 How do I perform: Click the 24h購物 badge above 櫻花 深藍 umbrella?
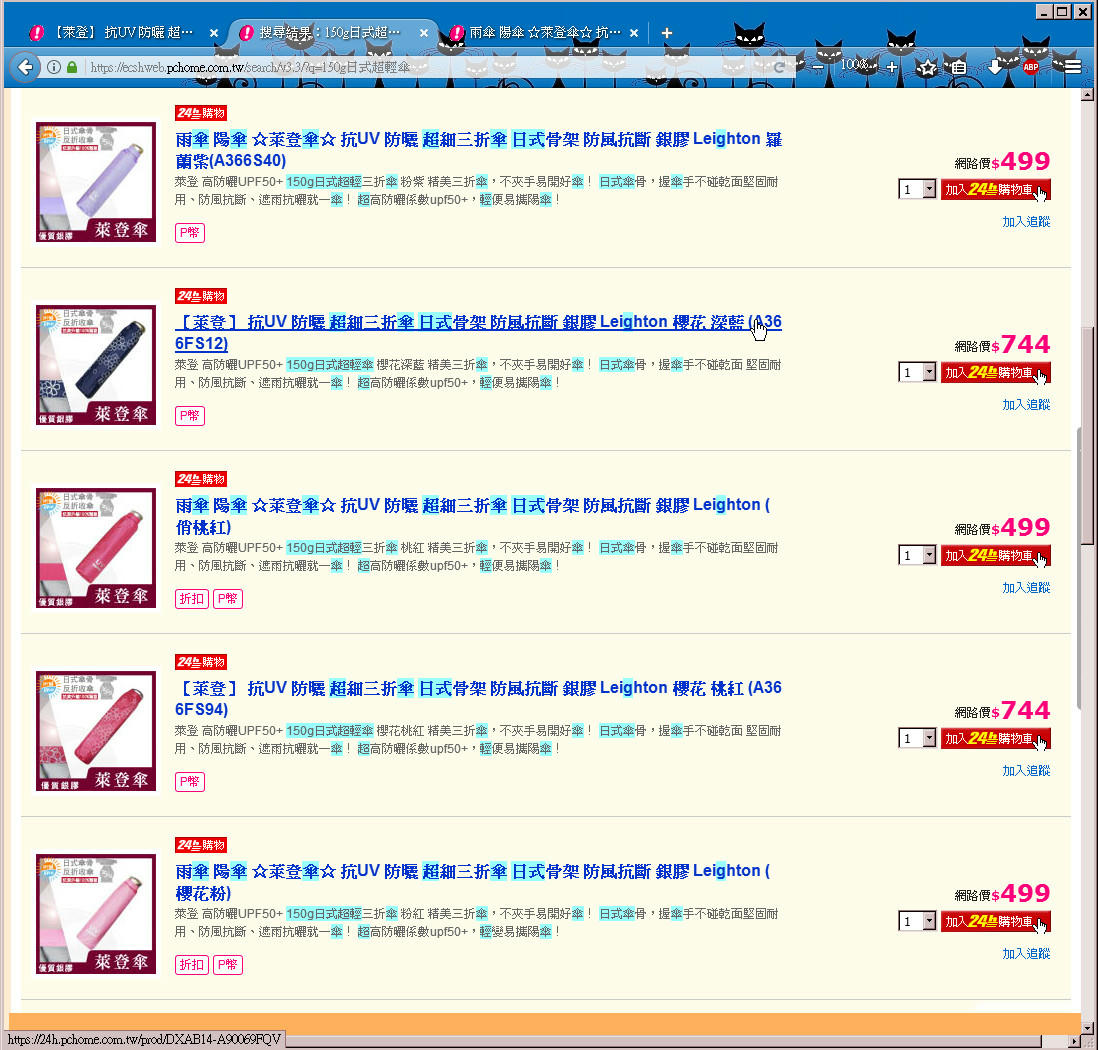coord(201,296)
